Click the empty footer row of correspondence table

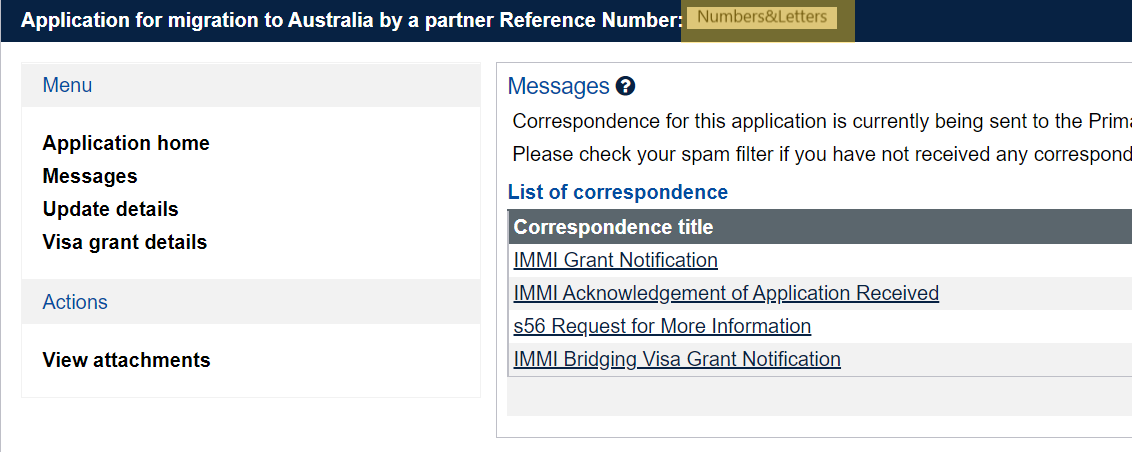click(x=818, y=396)
